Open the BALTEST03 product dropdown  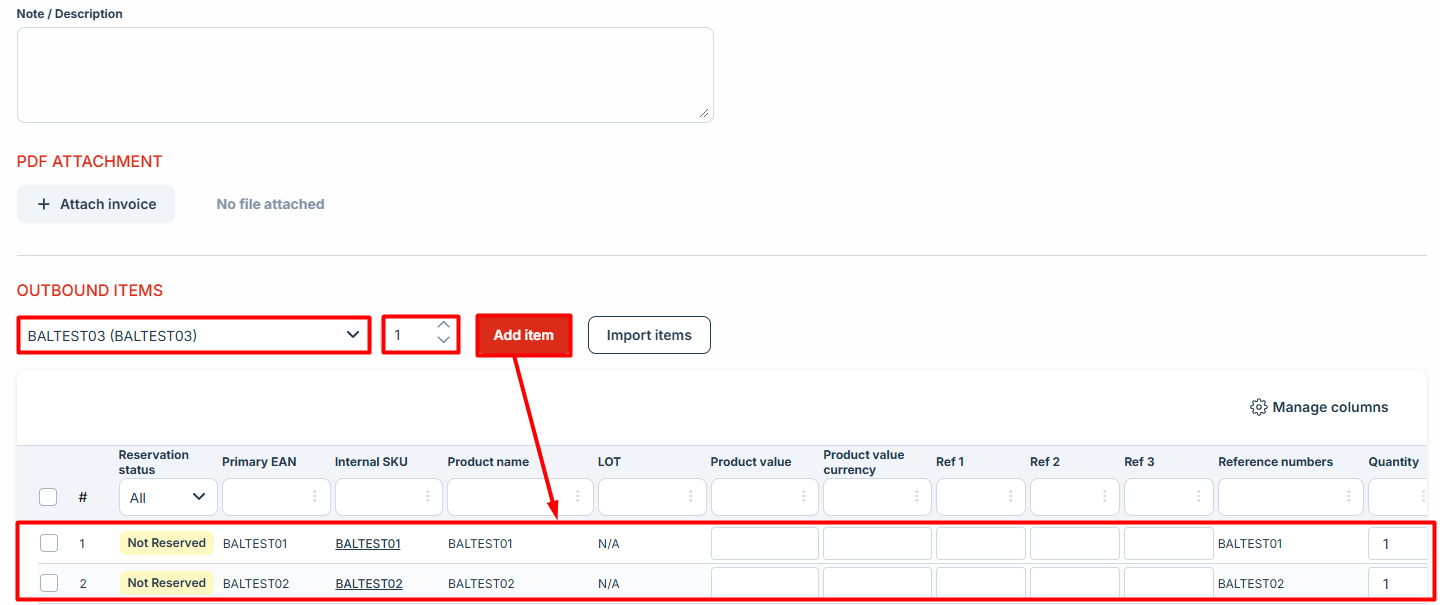194,335
